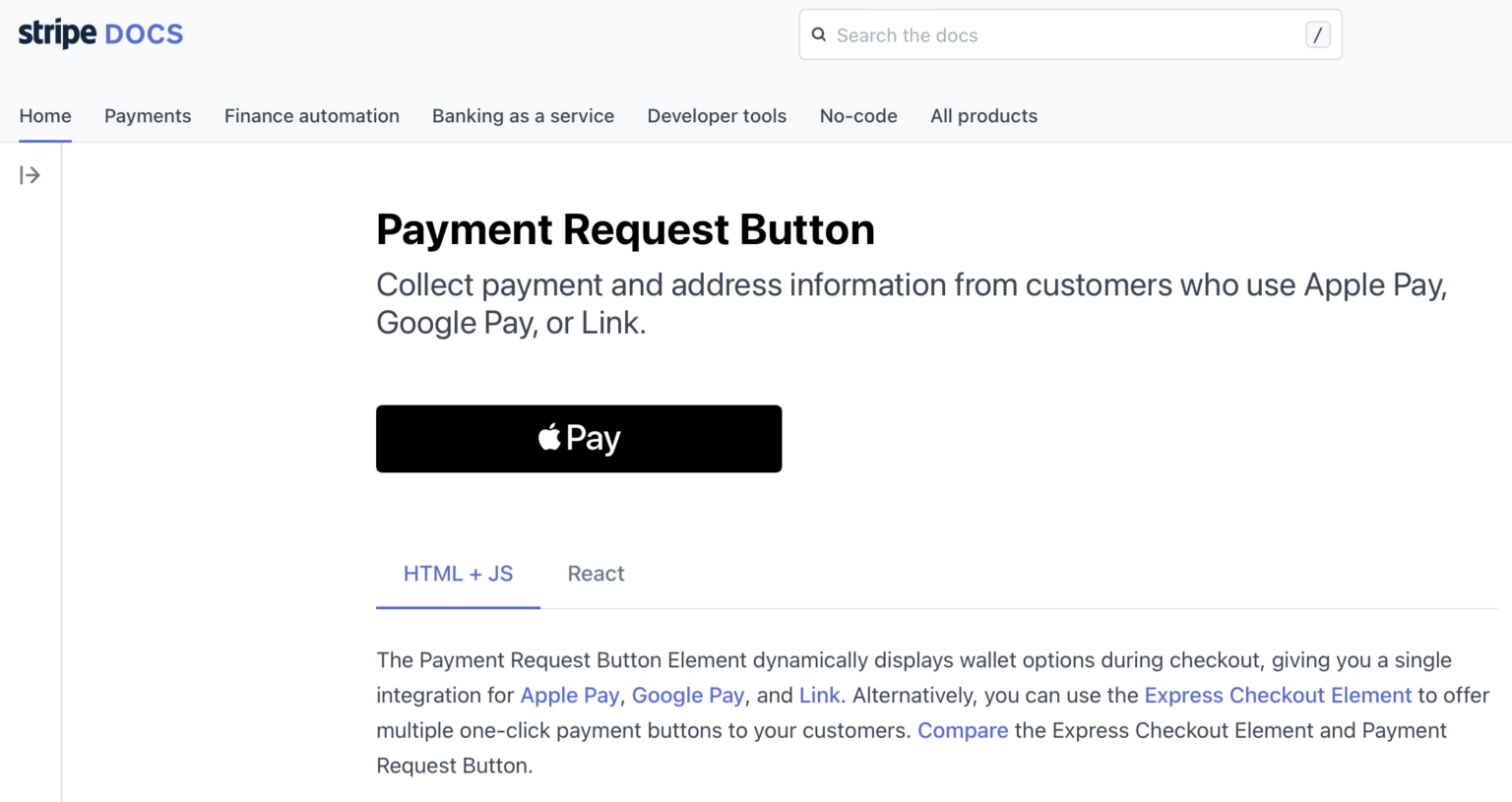This screenshot has height=802, width=1512.
Task: Click the Compare link in the paragraph
Action: tap(963, 730)
